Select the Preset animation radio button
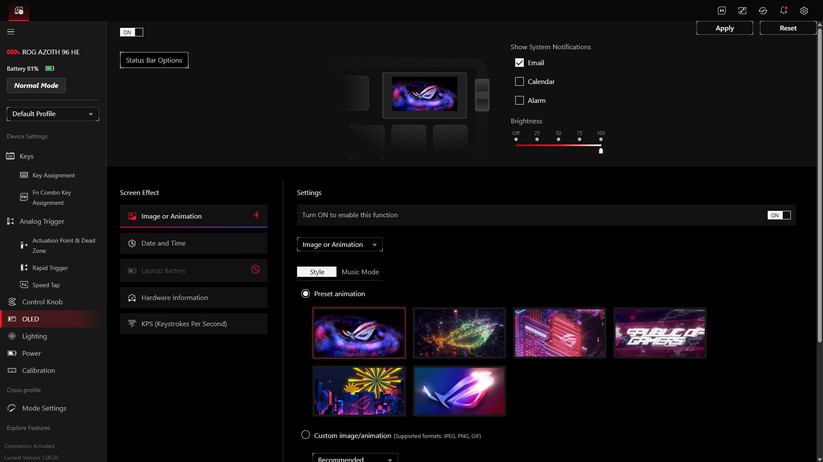823x462 pixels. coord(305,293)
